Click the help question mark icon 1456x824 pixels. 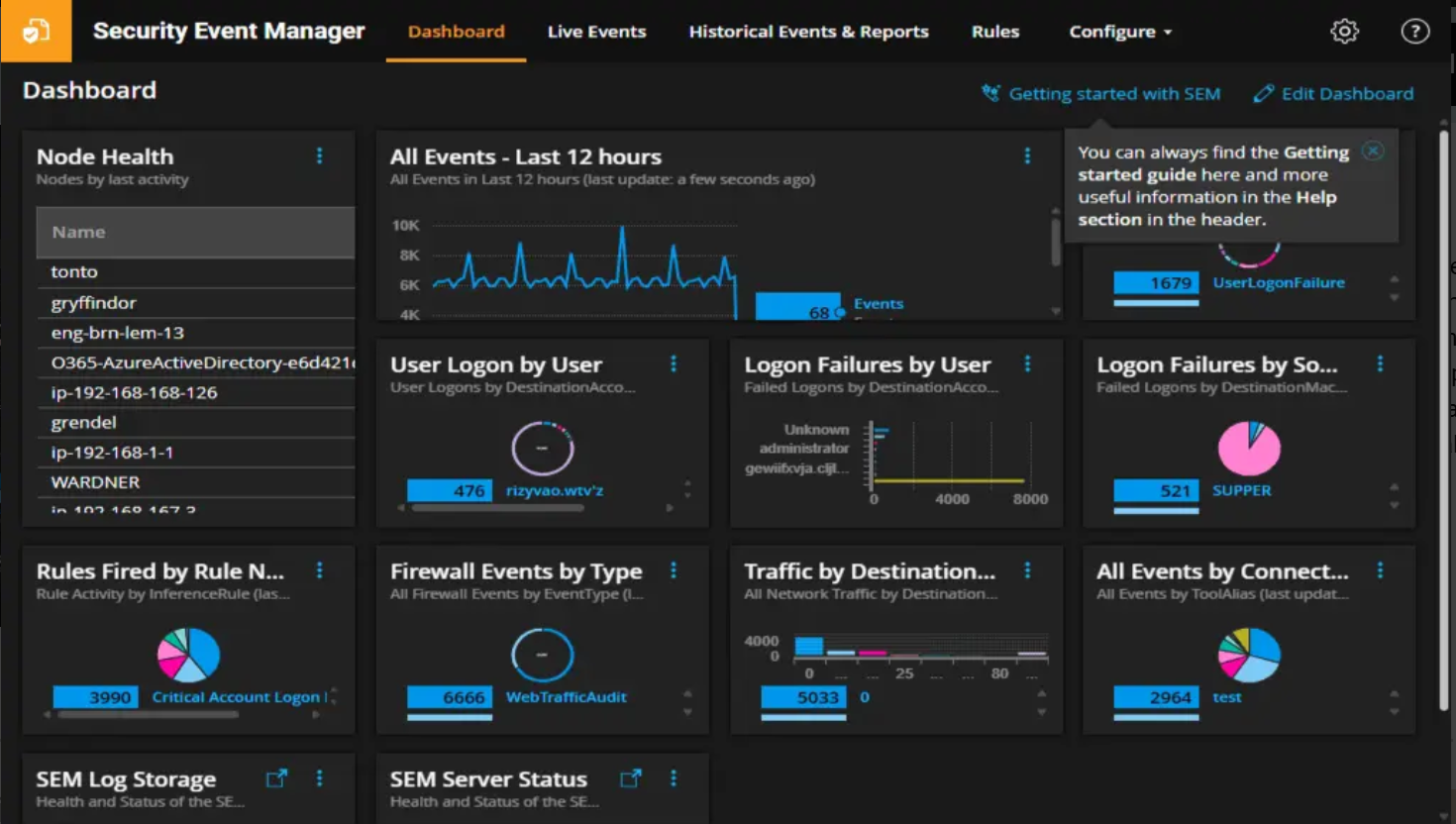pyautogui.click(x=1414, y=32)
